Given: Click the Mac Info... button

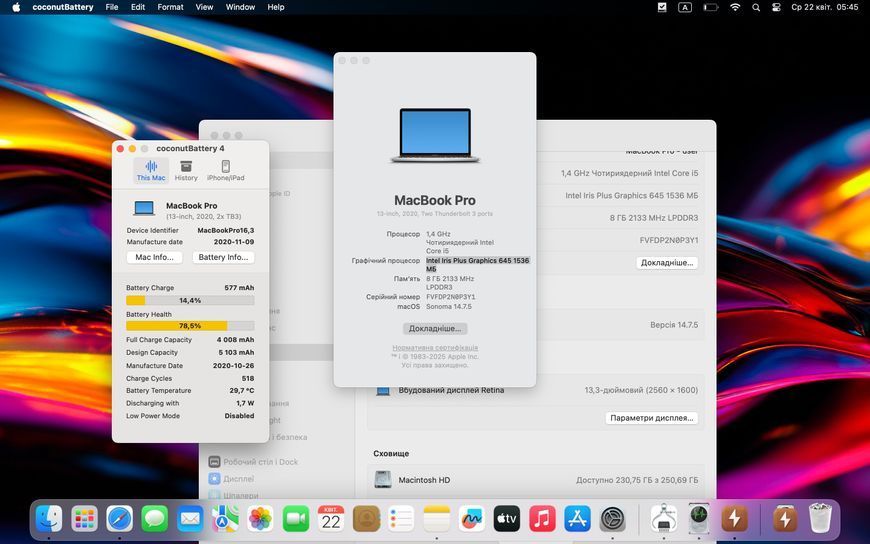Looking at the screenshot, I should pos(154,258).
